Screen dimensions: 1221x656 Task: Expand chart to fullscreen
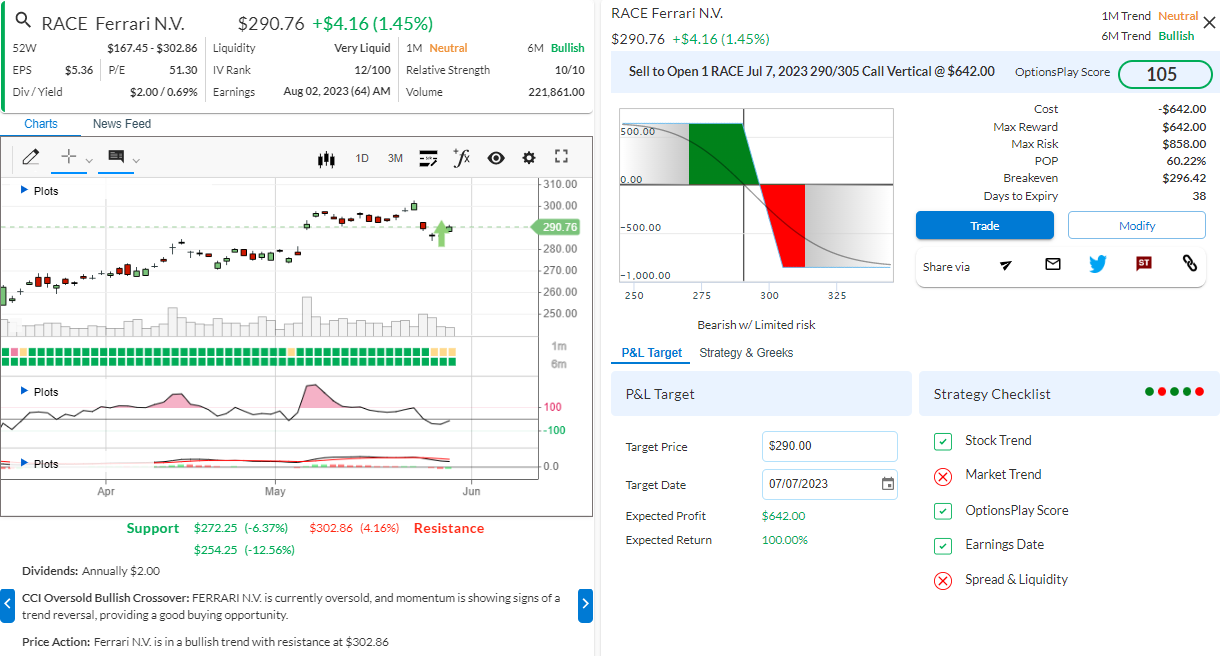561,157
